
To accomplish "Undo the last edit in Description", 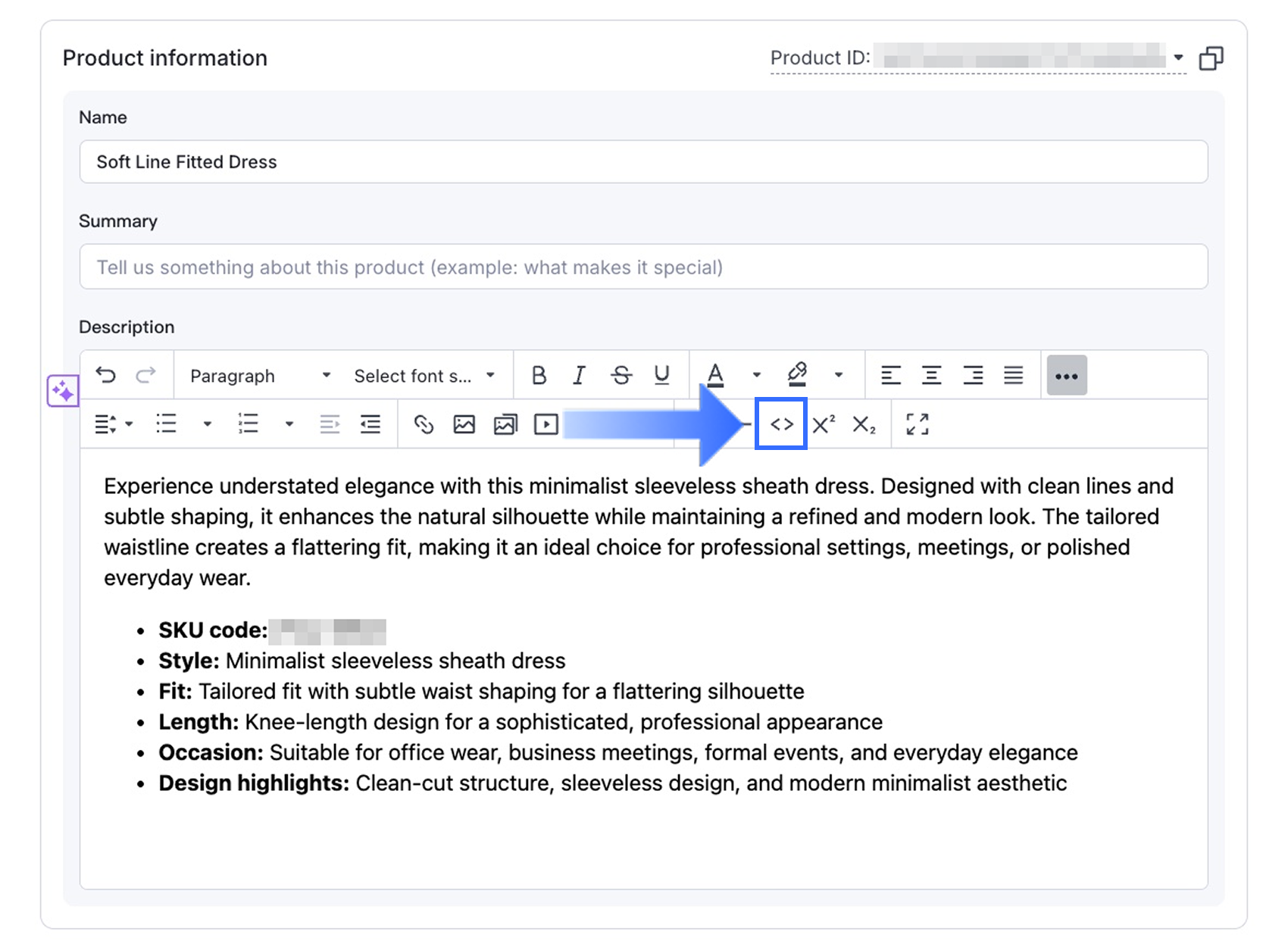I will 106,375.
